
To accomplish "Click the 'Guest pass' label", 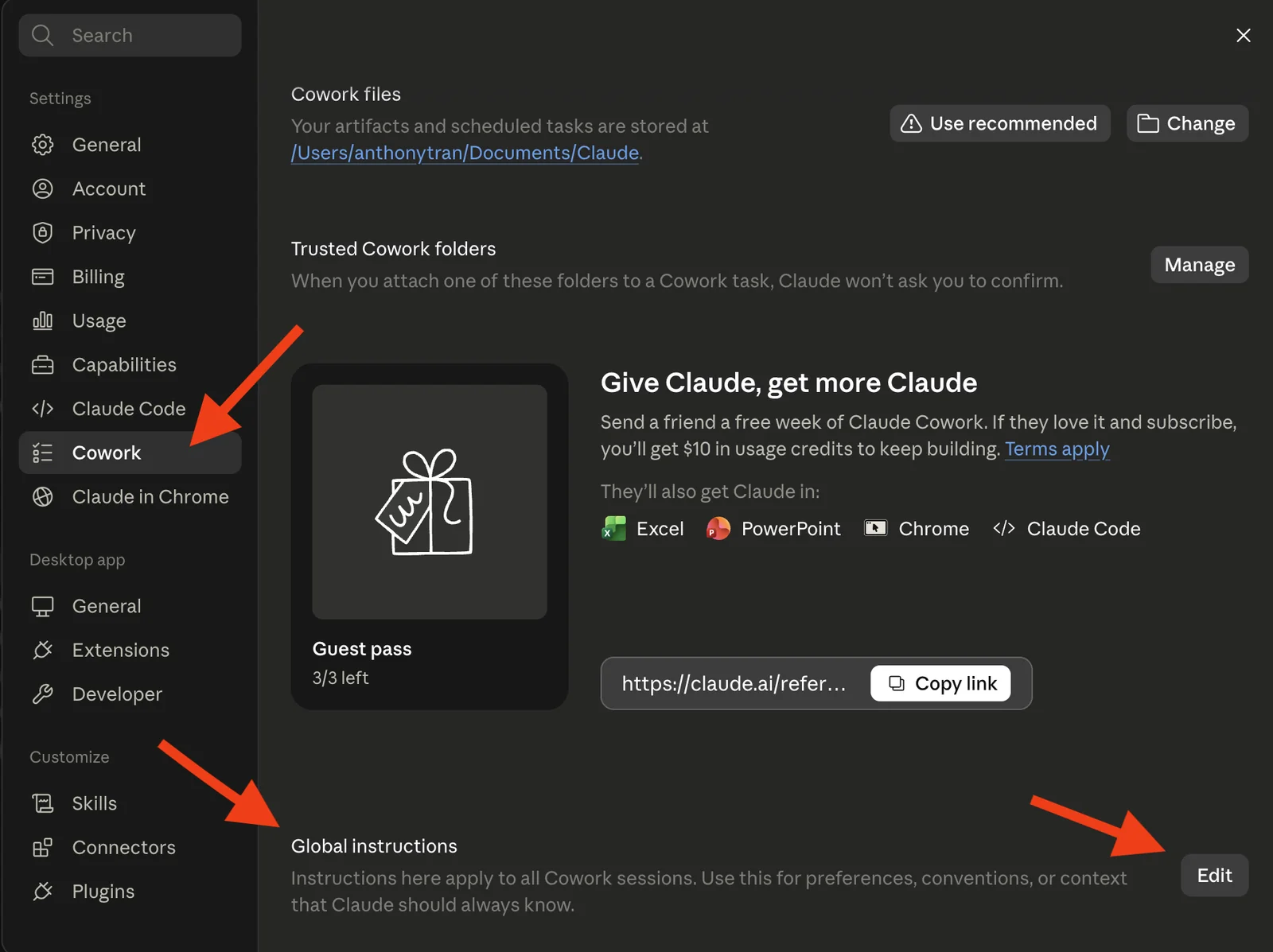I will point(362,649).
